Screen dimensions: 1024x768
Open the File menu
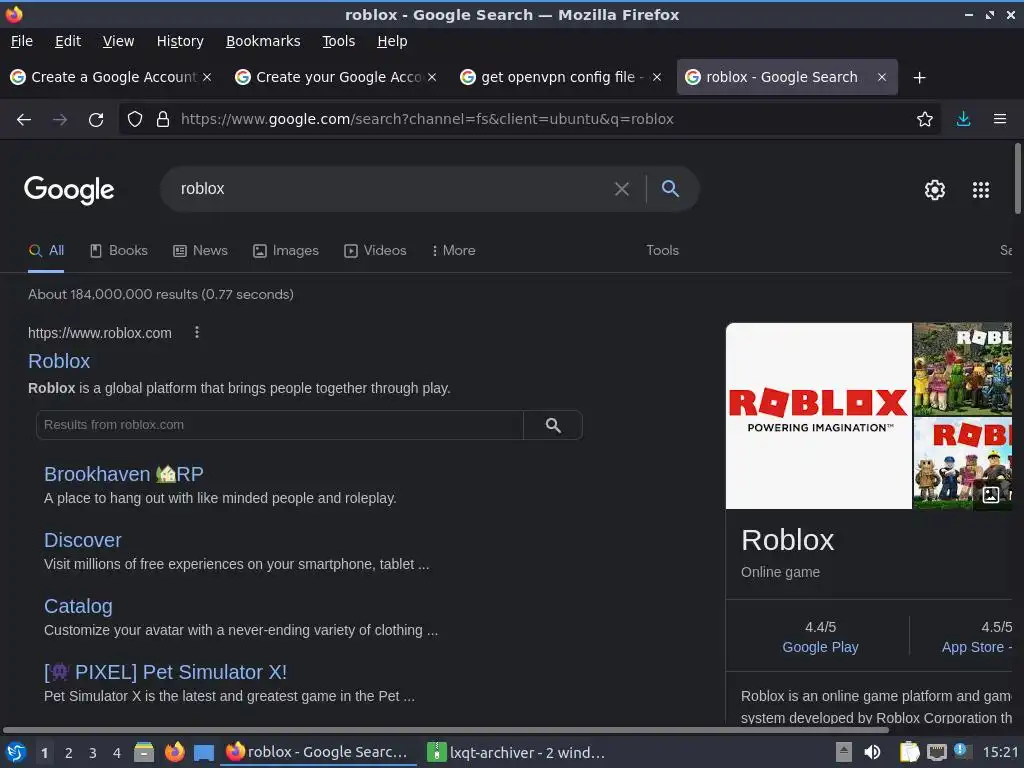point(22,41)
